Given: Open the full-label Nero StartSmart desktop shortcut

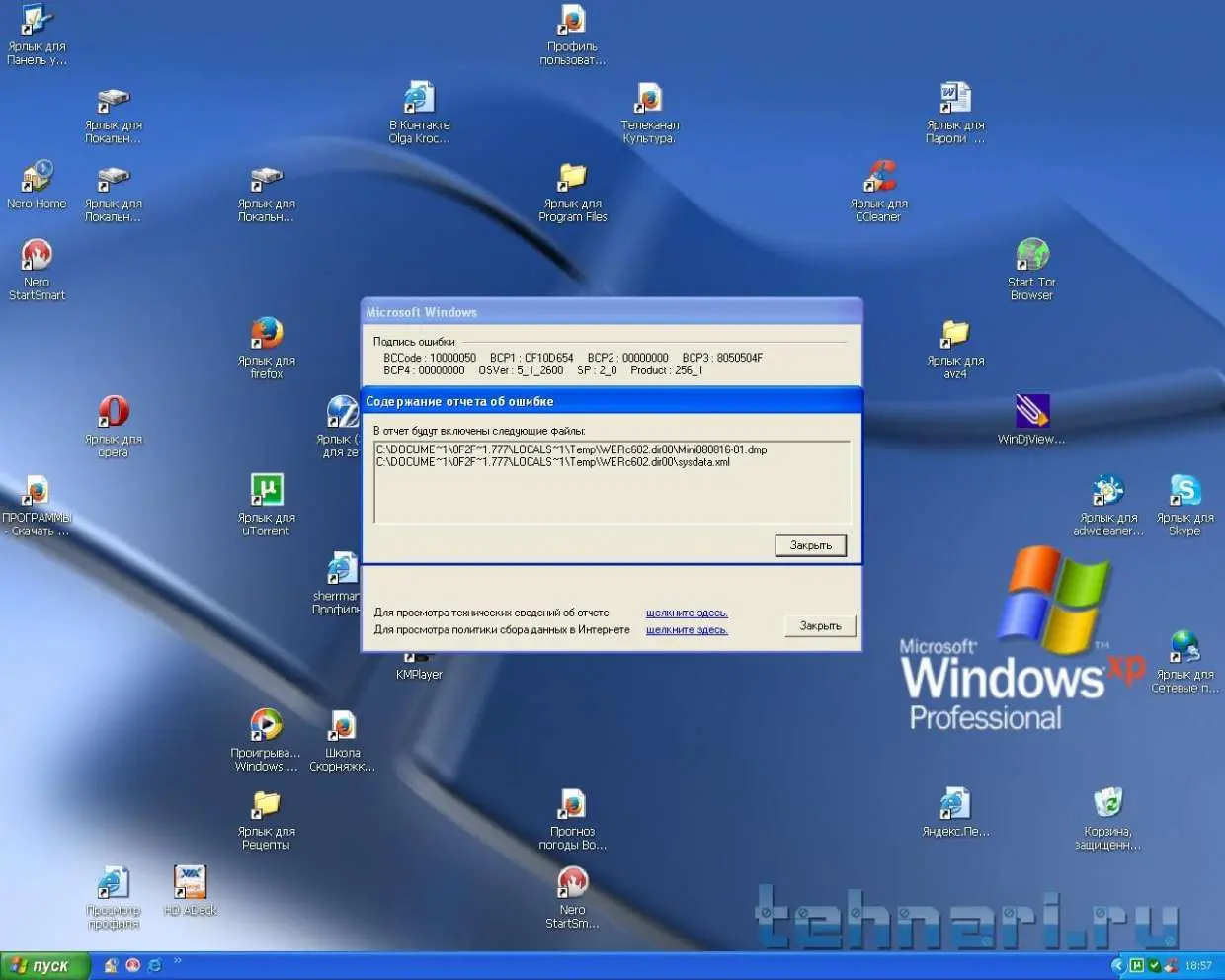Looking at the screenshot, I should click(x=38, y=269).
